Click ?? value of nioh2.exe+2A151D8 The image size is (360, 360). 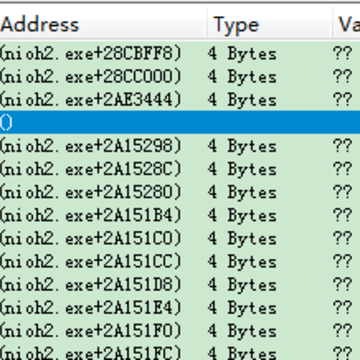pos(342,284)
